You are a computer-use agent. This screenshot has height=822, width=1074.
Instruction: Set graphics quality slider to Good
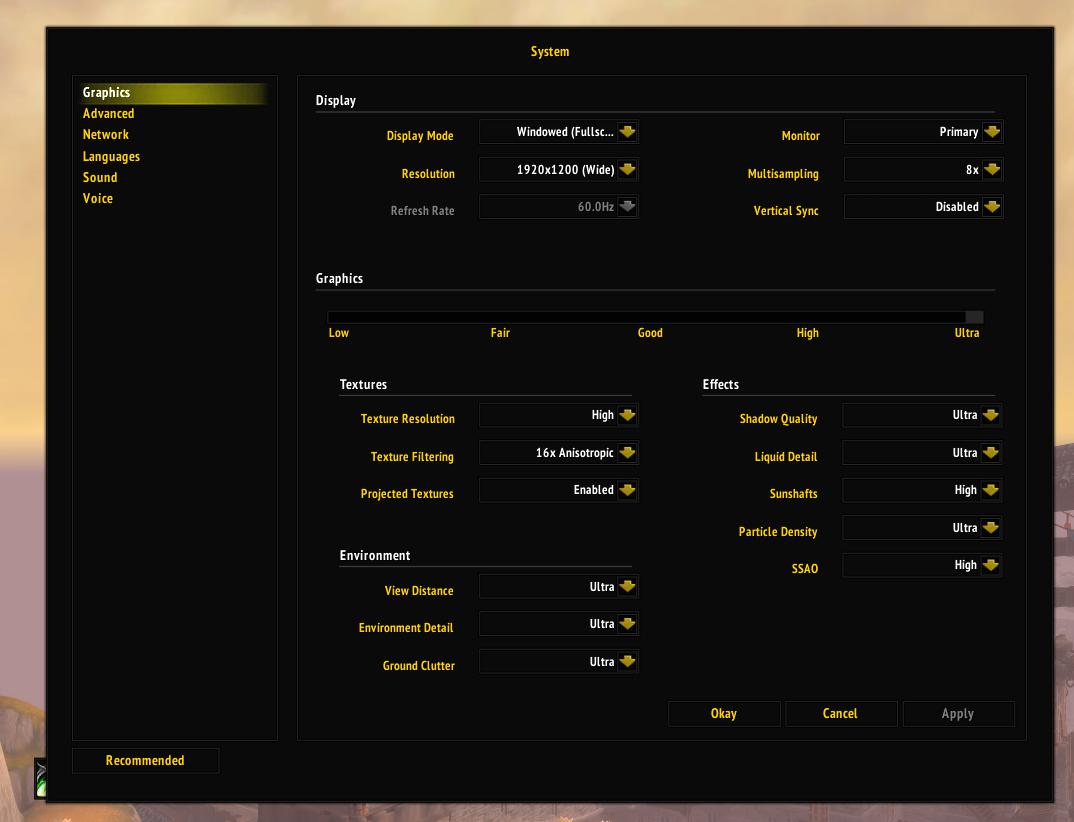coord(651,318)
